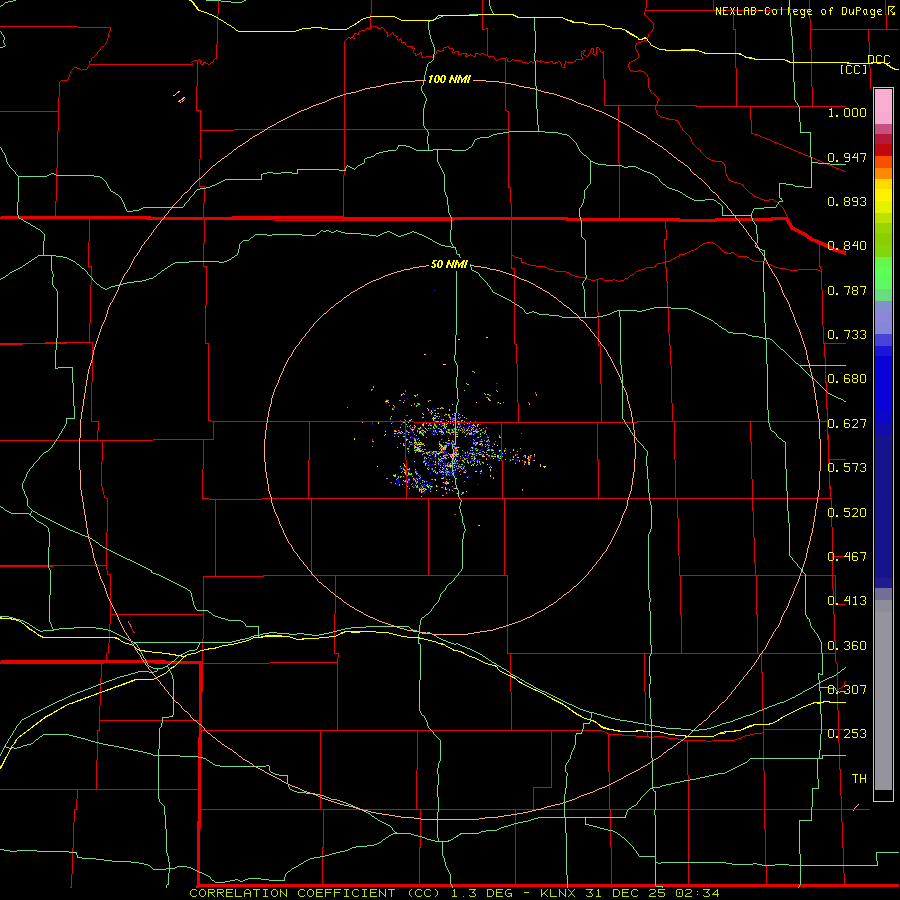Select the 0.360 scale value

[847, 646]
